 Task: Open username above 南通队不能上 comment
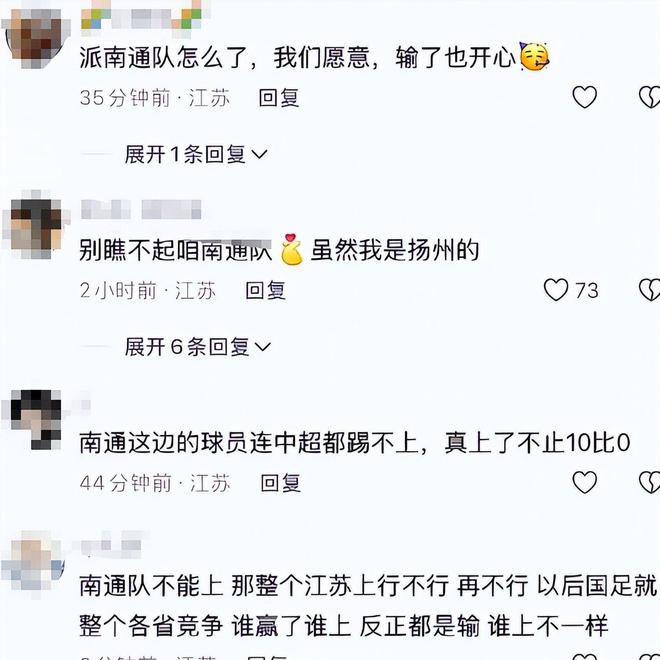pos(112,544)
